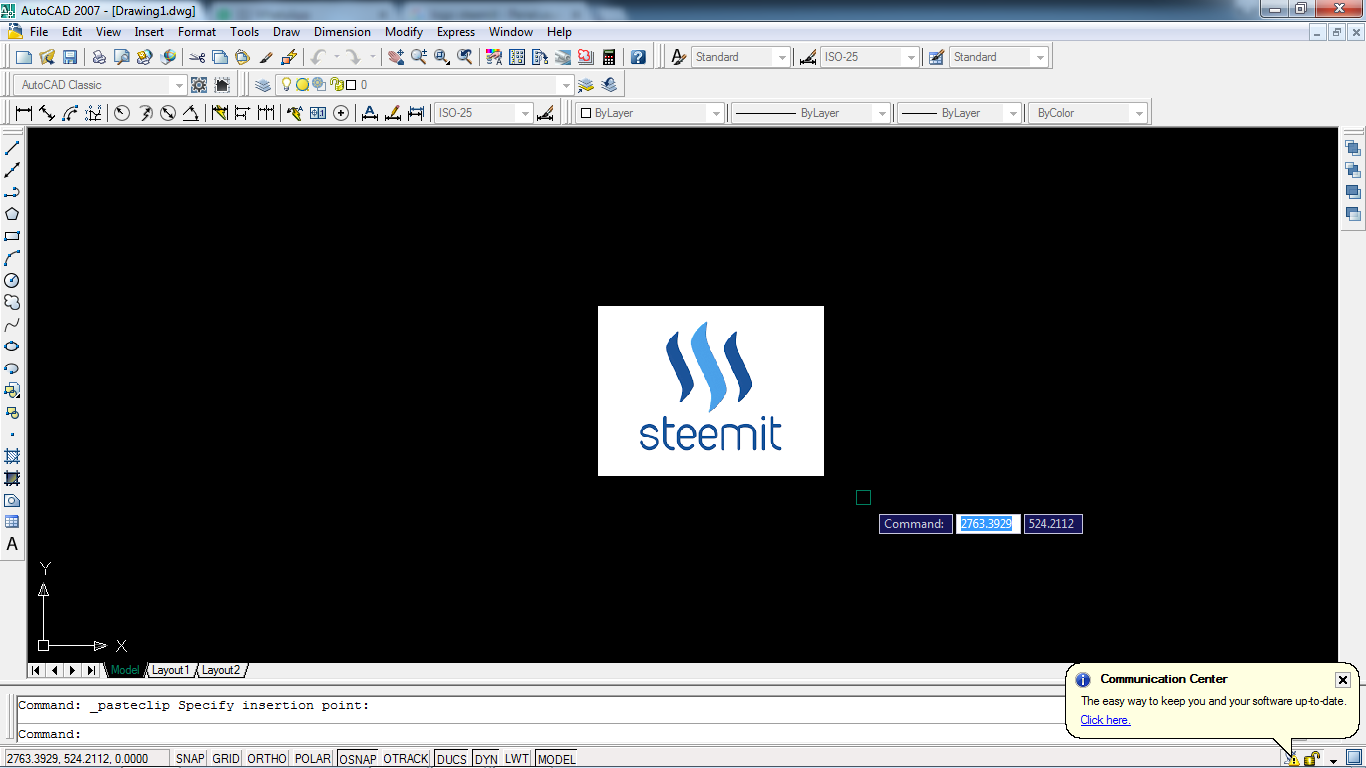
Task: Click the Clean Screen status bar icon
Action: 1354,758
